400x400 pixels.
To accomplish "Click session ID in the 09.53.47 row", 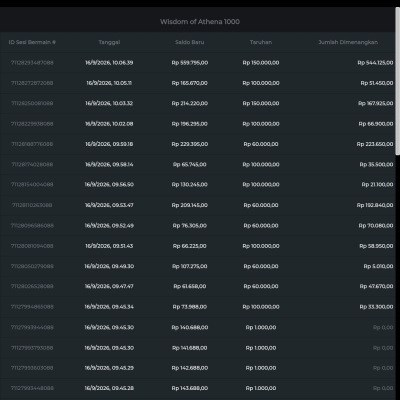I will pyautogui.click(x=32, y=205).
